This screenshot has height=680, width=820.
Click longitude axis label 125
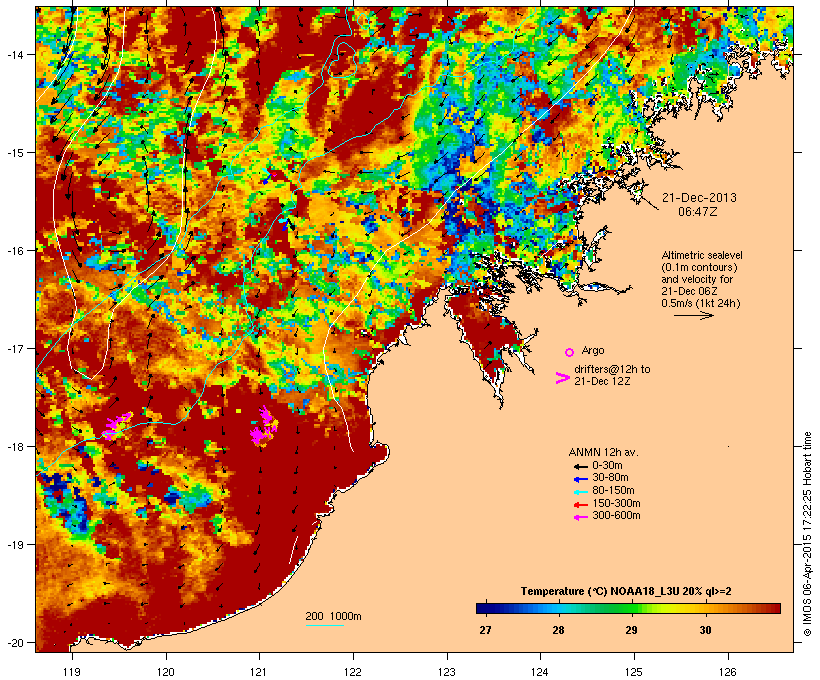634,672
